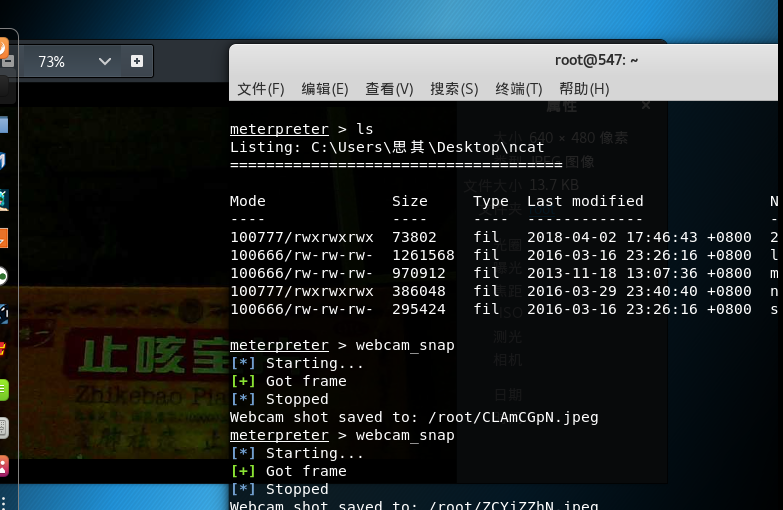Screen dimensions: 783x510
Task: Click the Mode column header
Action: [248, 201]
